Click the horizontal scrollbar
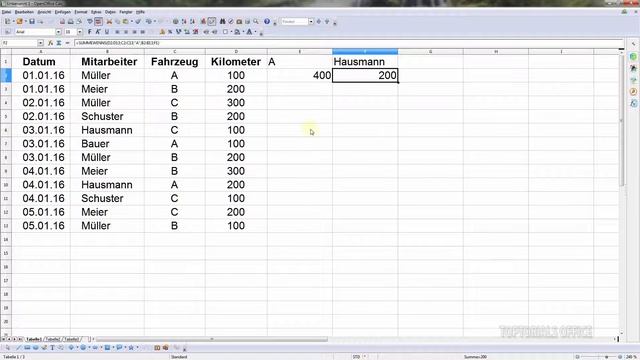This screenshot has width=640, height=360. (x=211, y=339)
